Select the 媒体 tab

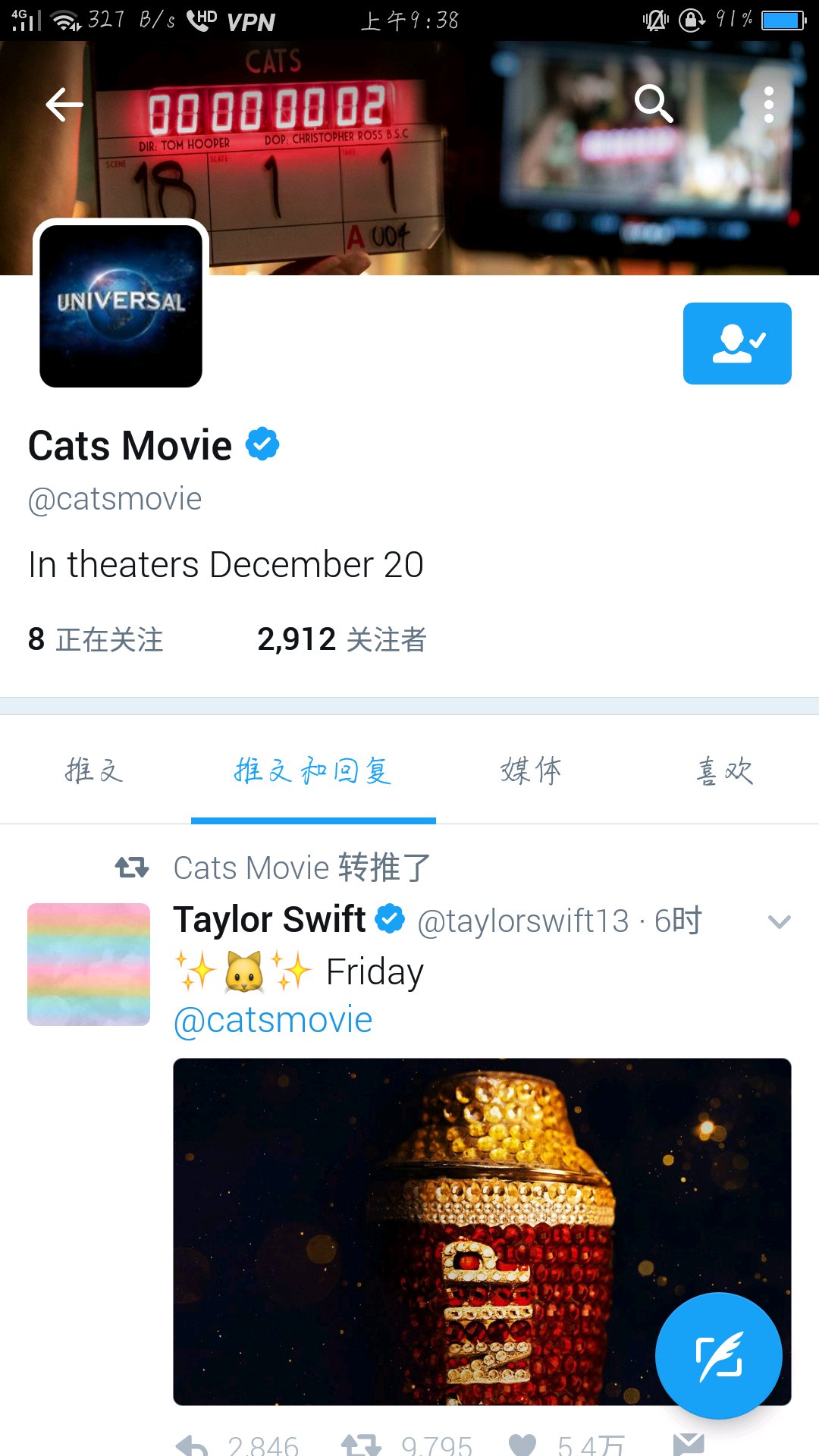[x=532, y=770]
